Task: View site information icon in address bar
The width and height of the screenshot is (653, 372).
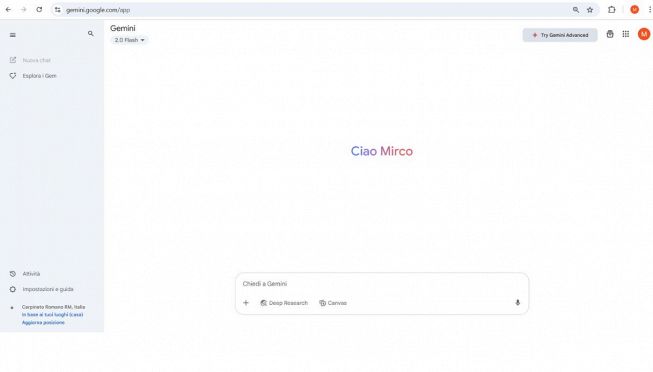Action: tap(57, 10)
